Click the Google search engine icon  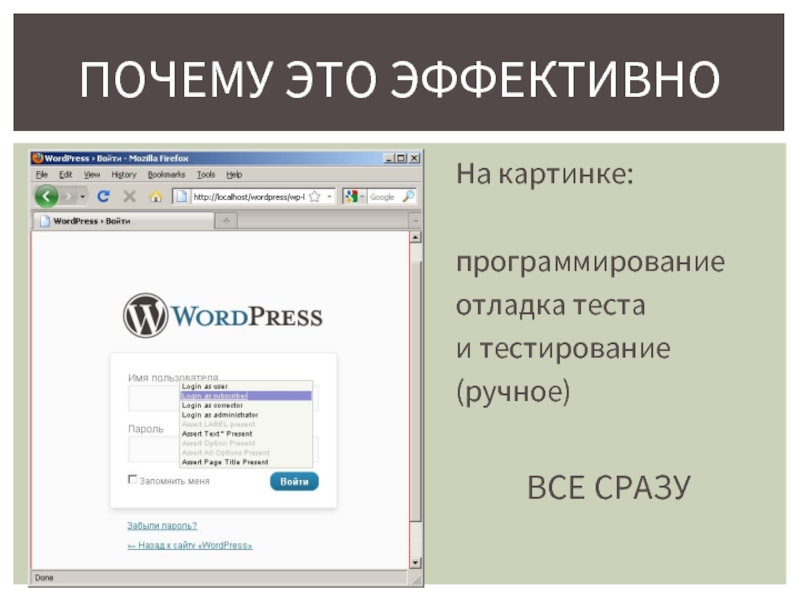[x=351, y=196]
